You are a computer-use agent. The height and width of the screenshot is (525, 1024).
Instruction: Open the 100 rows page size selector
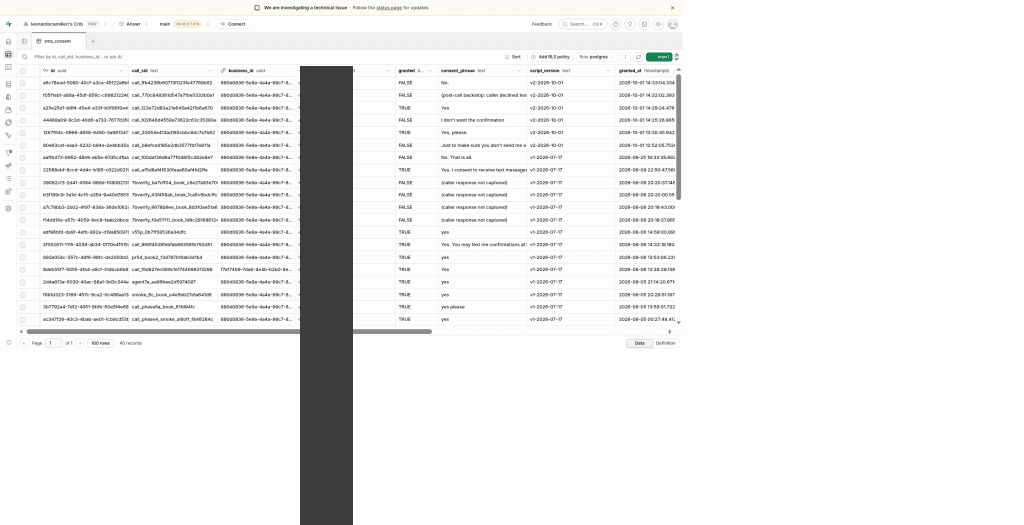101,343
